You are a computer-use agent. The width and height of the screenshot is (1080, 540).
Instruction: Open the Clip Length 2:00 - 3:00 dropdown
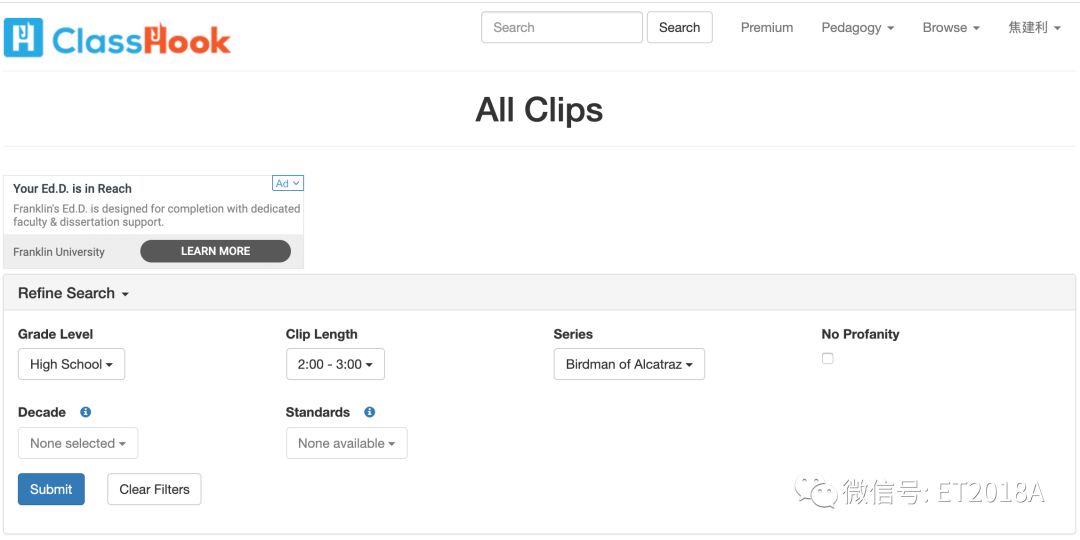pos(335,364)
